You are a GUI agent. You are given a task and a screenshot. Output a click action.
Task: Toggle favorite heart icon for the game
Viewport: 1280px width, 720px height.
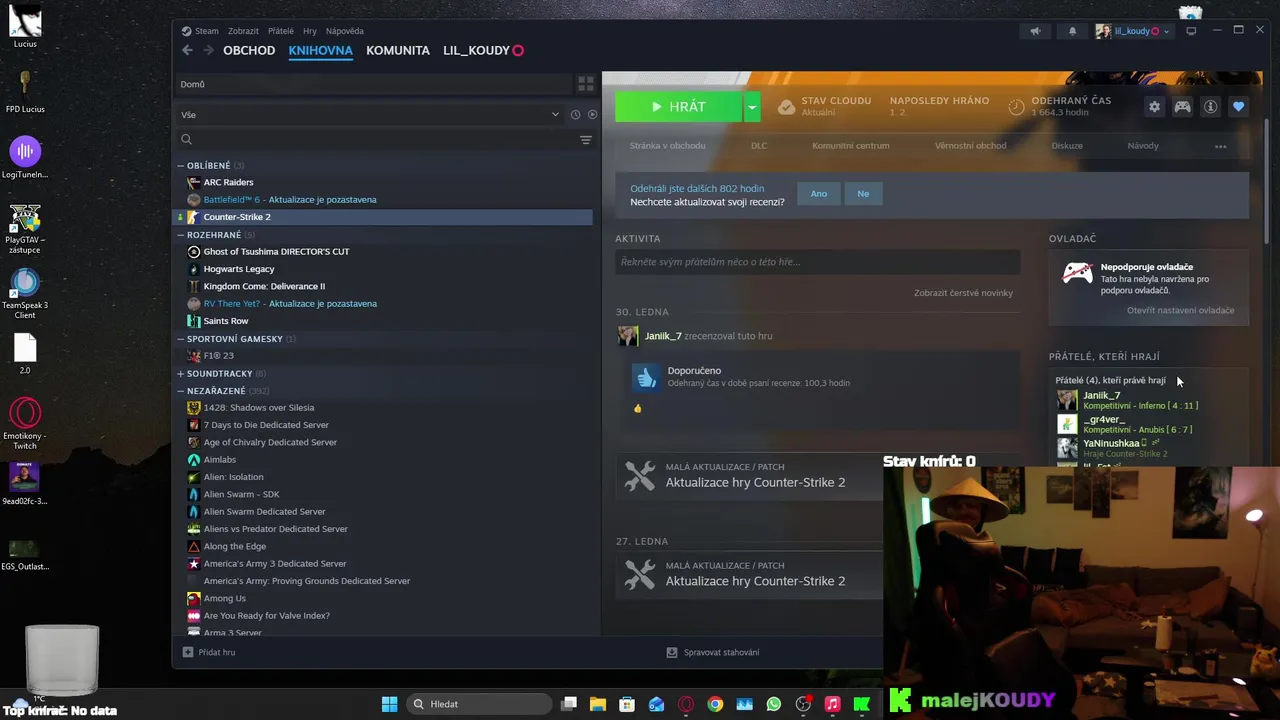point(1238,107)
